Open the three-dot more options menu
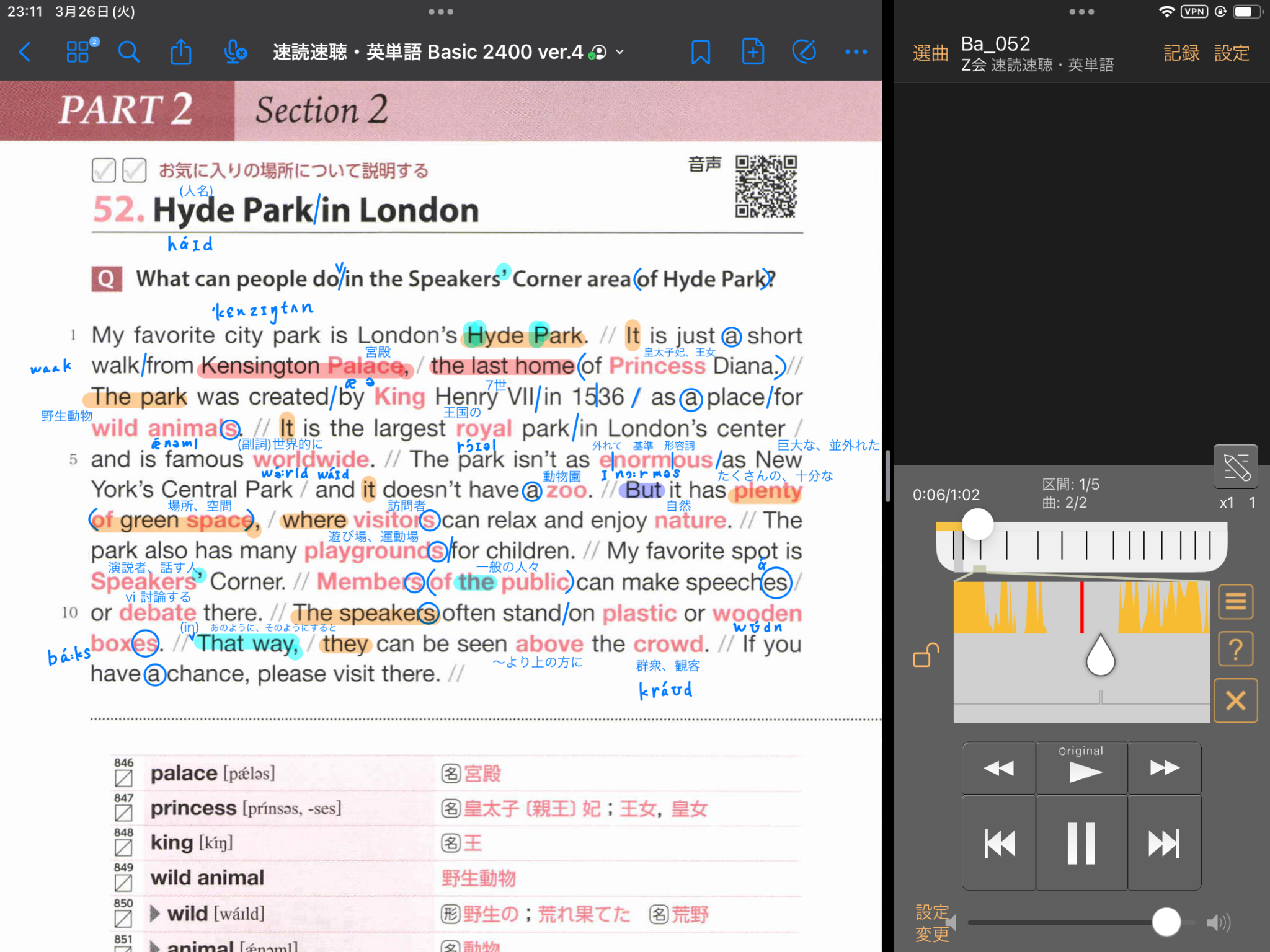This screenshot has height=952, width=1270. 856,52
